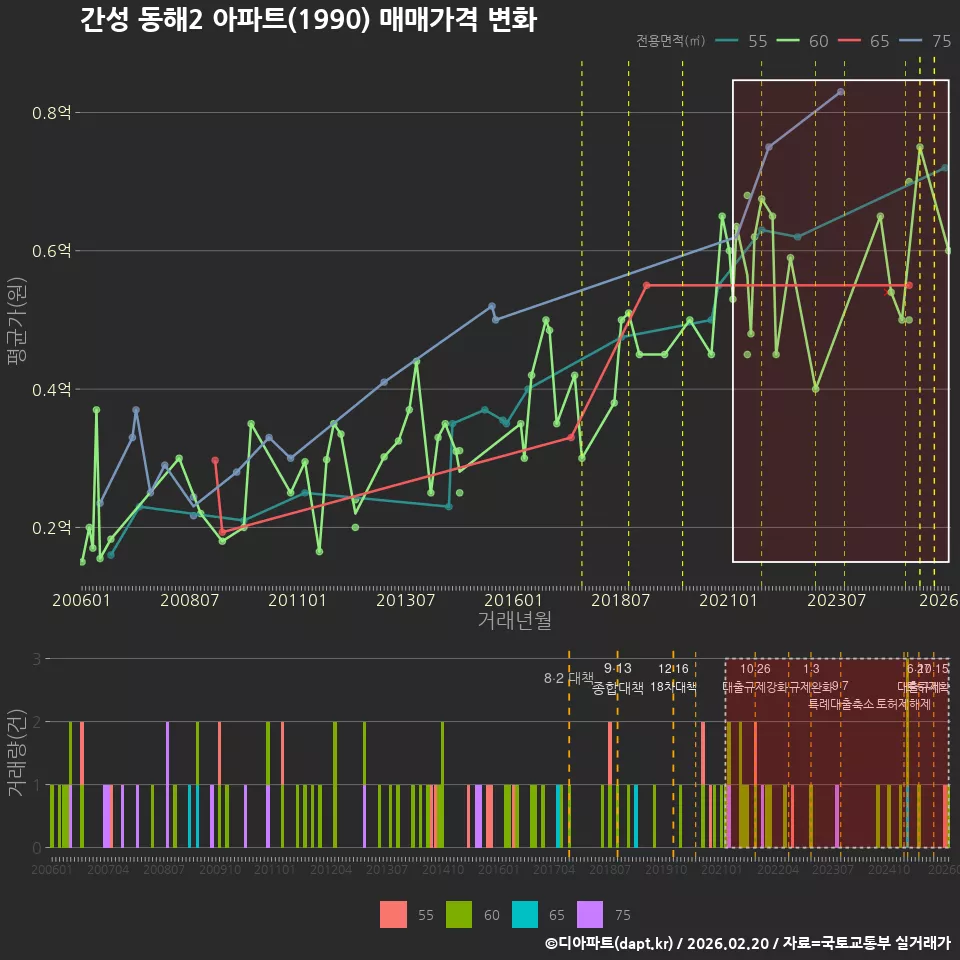Click the 거래년월 x-axis title
This screenshot has width=960, height=960.
point(514,620)
